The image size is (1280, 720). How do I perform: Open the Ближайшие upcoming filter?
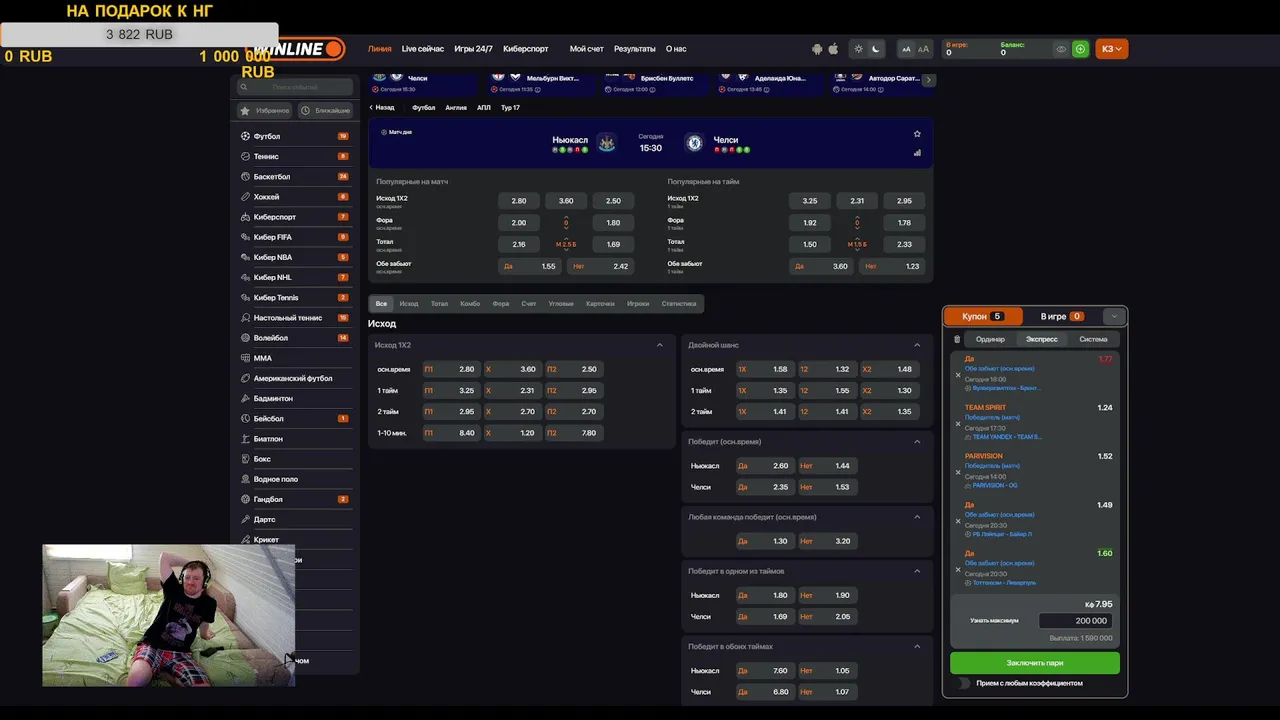pyautogui.click(x=326, y=111)
